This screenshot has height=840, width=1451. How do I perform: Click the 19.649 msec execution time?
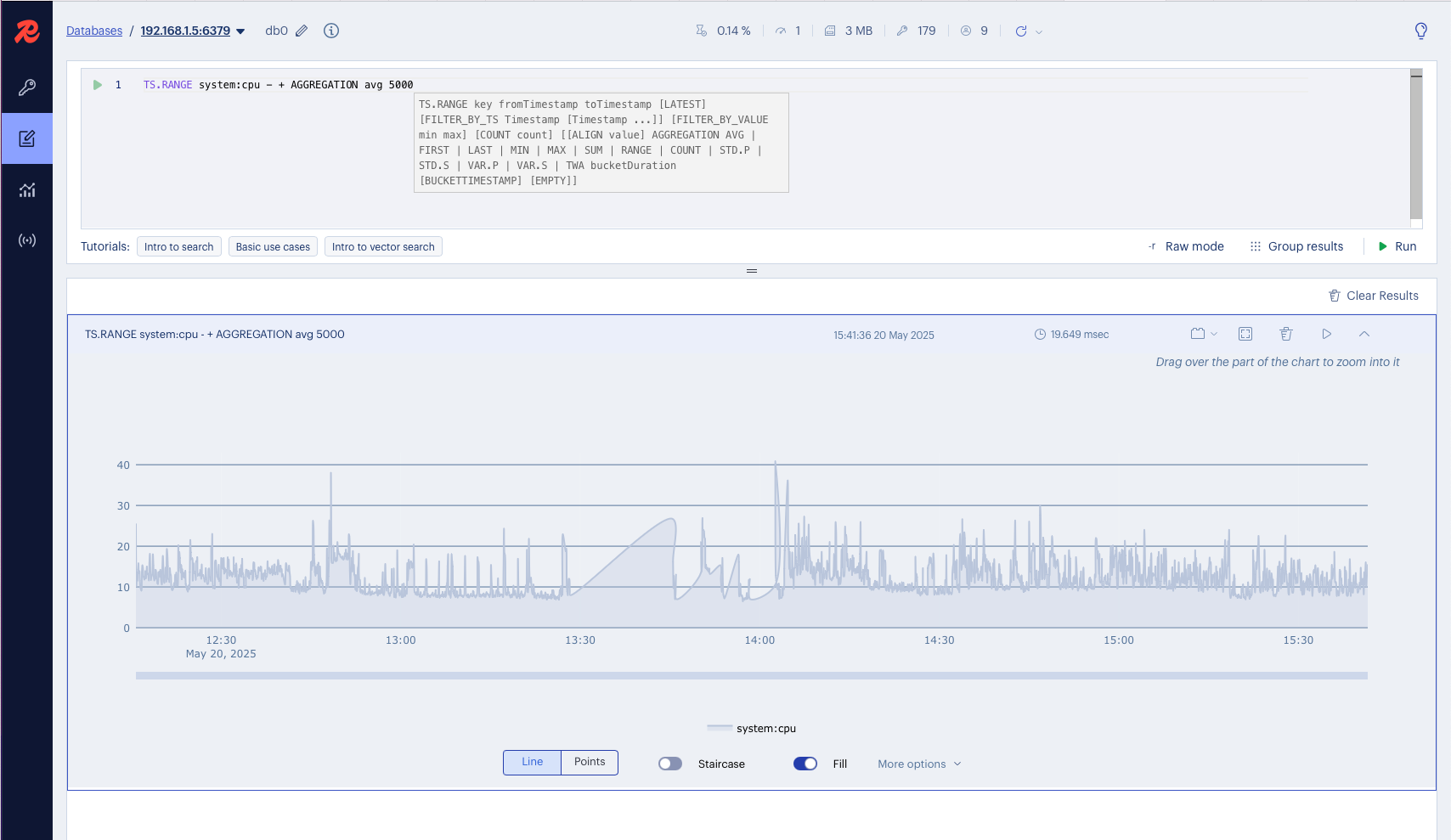pyautogui.click(x=1080, y=335)
